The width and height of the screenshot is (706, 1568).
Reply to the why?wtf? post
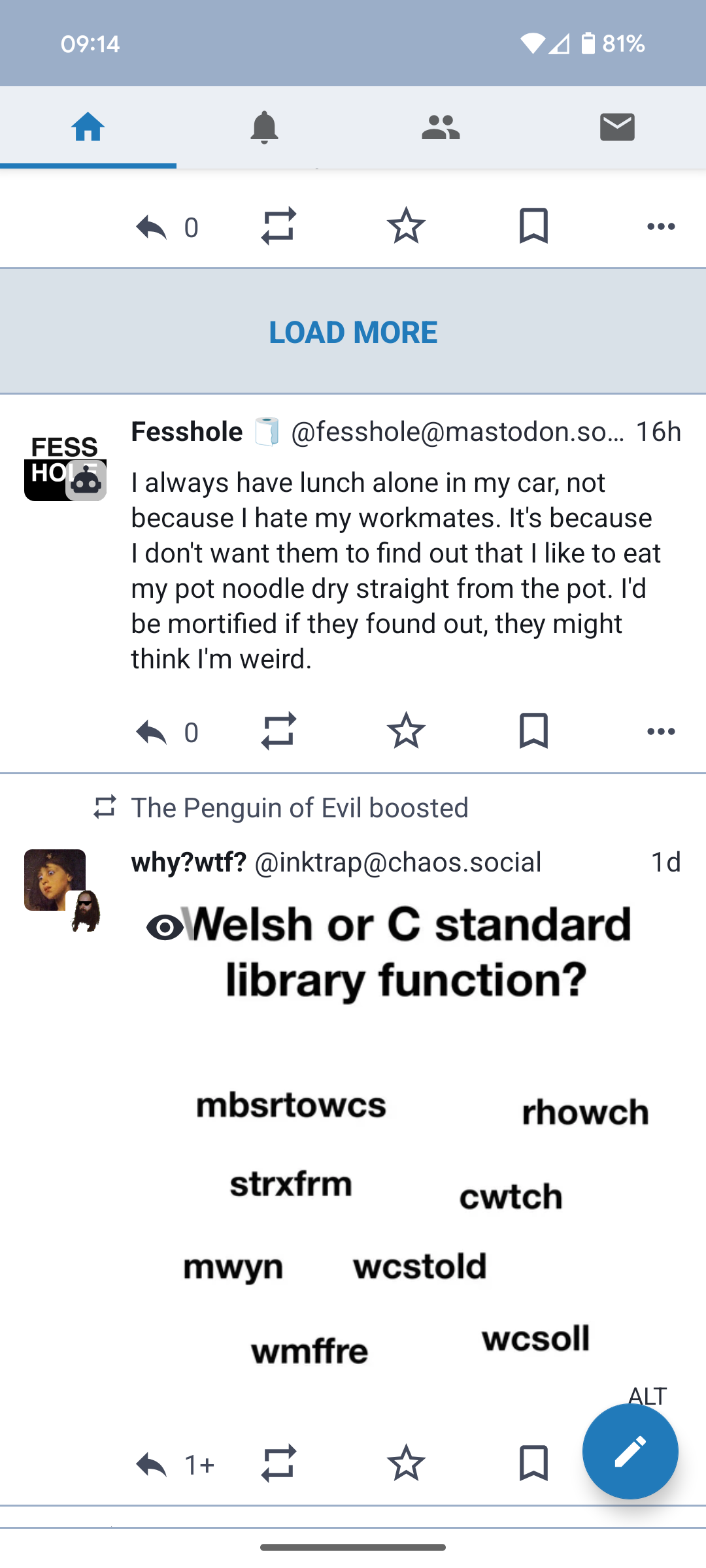pyautogui.click(x=152, y=1464)
